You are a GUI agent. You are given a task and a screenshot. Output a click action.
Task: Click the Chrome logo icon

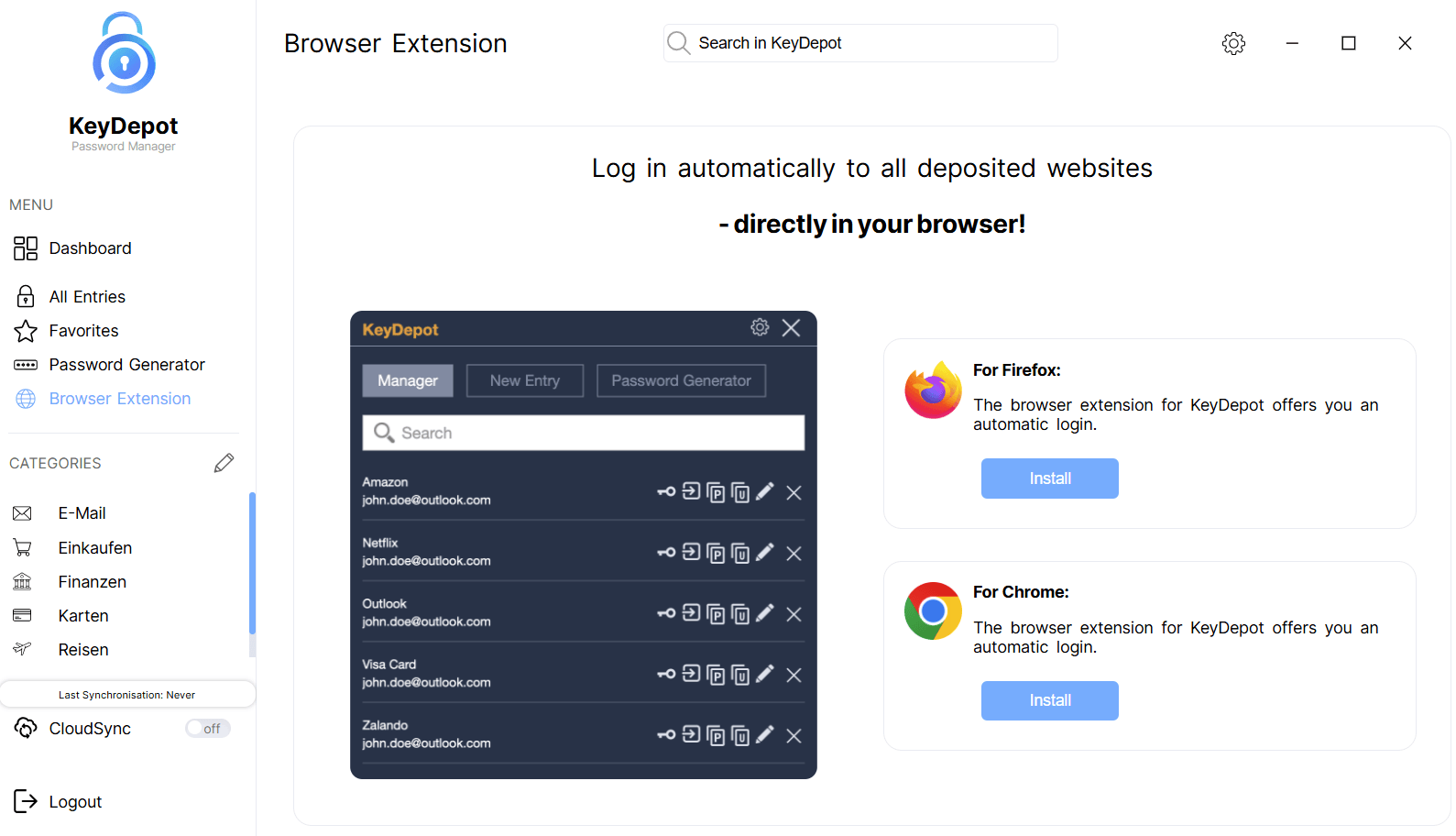tap(933, 610)
